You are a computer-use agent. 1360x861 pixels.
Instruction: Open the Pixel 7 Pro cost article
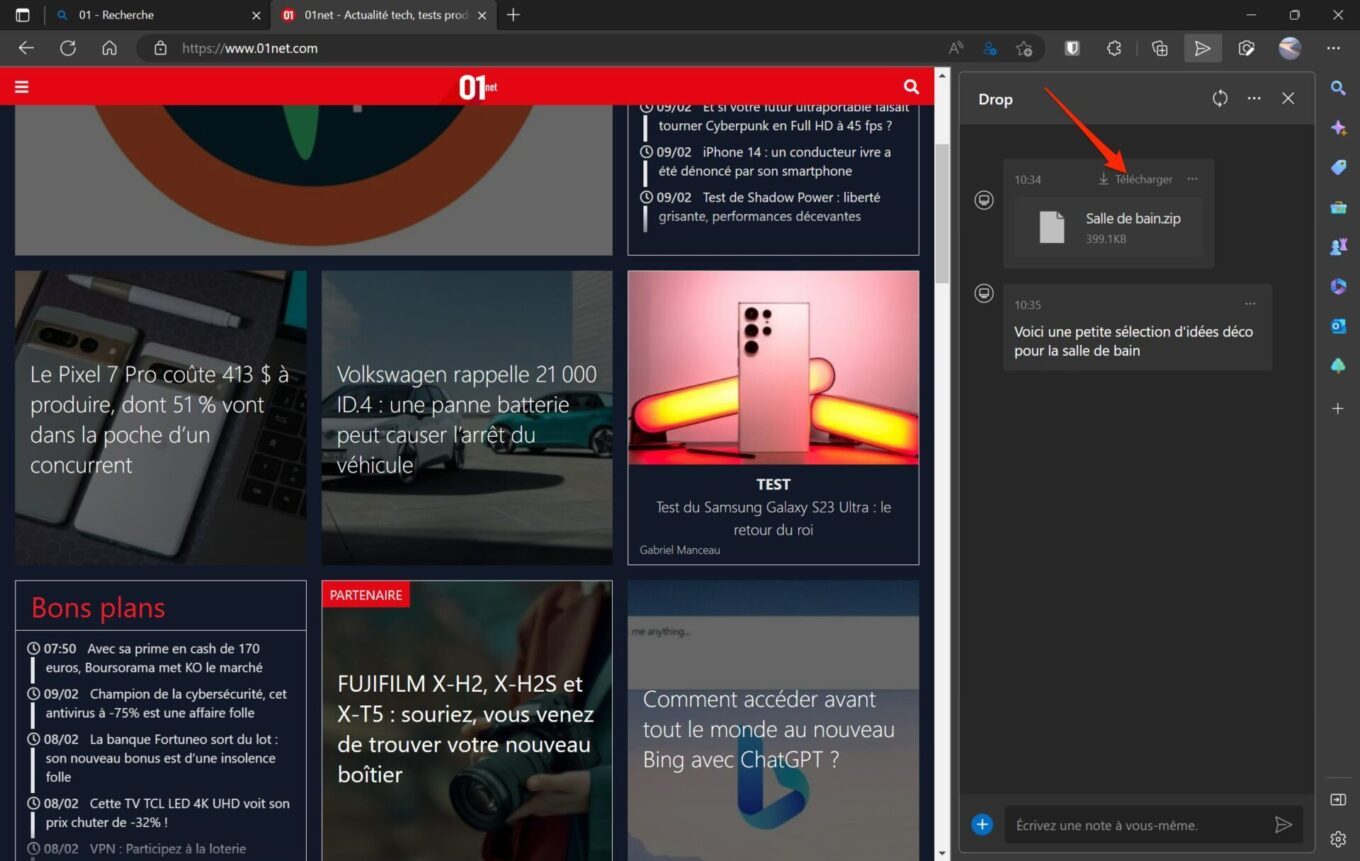click(161, 418)
